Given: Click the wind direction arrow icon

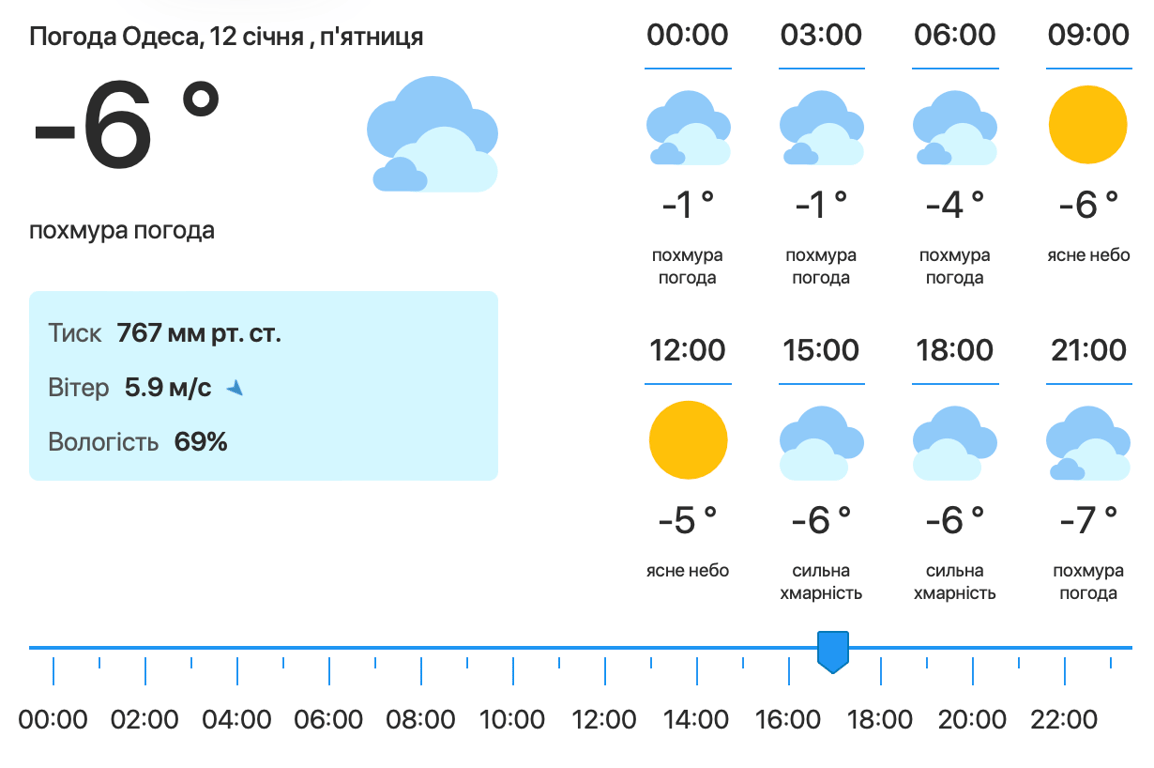Looking at the screenshot, I should coord(235,388).
